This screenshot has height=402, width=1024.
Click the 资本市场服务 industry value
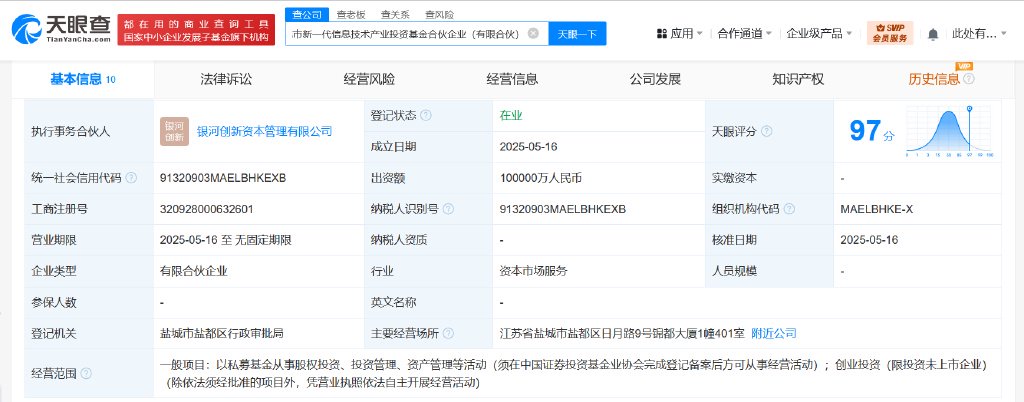534,271
